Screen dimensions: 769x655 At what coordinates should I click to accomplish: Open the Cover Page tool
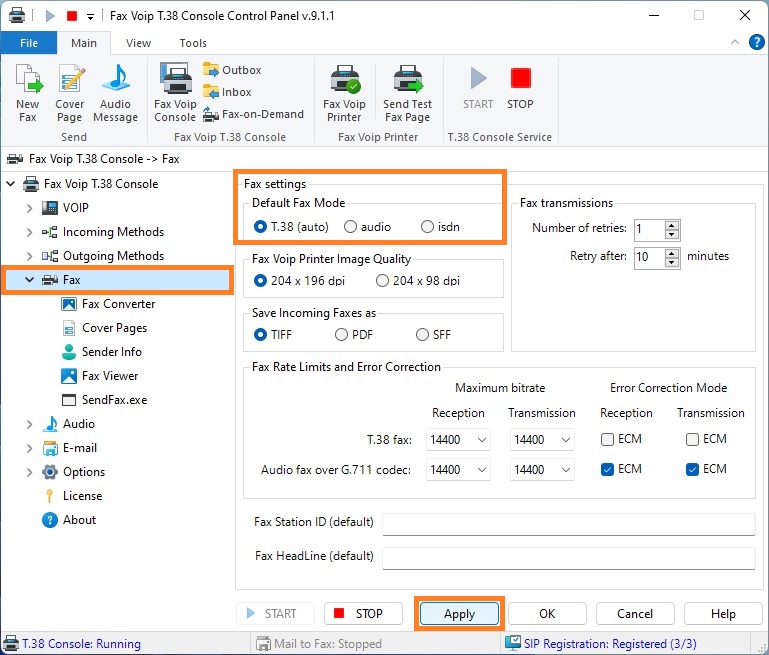point(70,93)
